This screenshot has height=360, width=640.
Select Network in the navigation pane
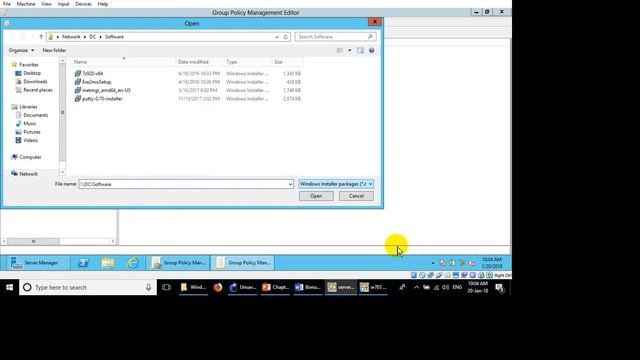[28, 174]
